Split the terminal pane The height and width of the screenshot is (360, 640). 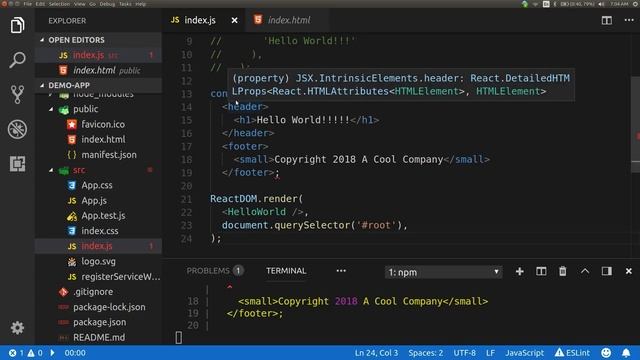coord(541,271)
